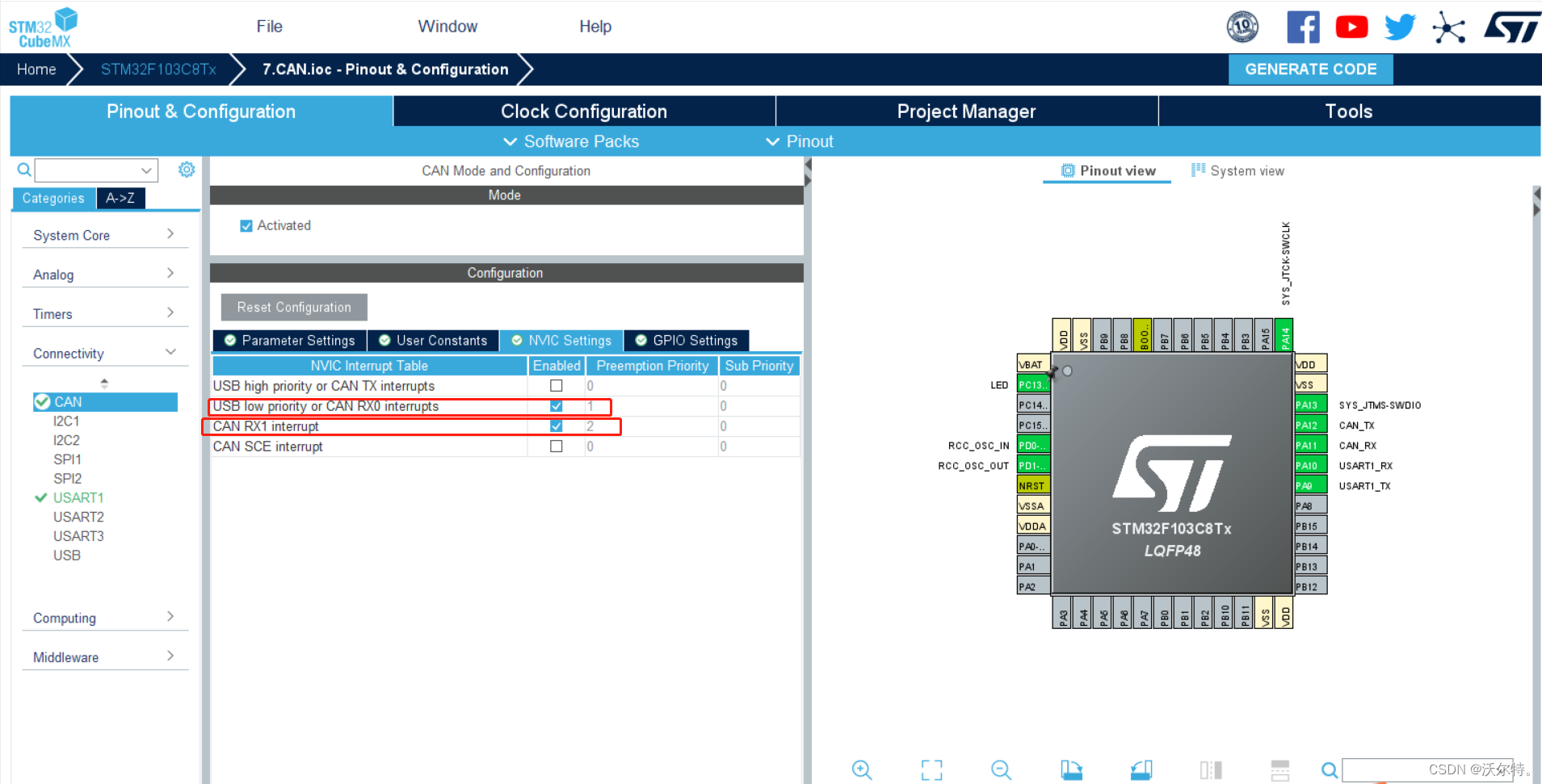
Task: Open the File menu
Action: [x=269, y=27]
